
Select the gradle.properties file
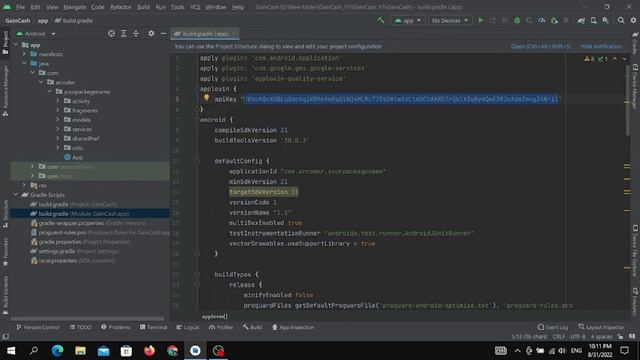click(80, 242)
